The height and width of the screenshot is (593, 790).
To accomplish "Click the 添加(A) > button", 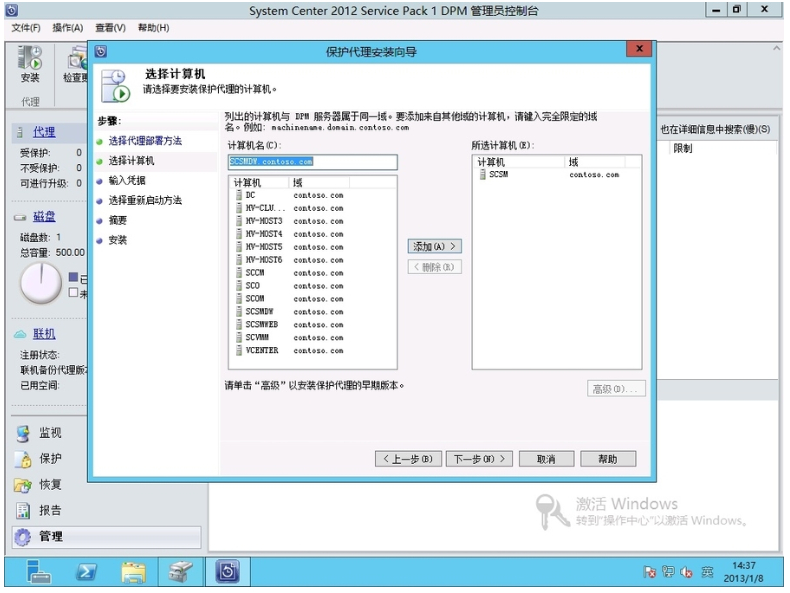I will coord(434,246).
